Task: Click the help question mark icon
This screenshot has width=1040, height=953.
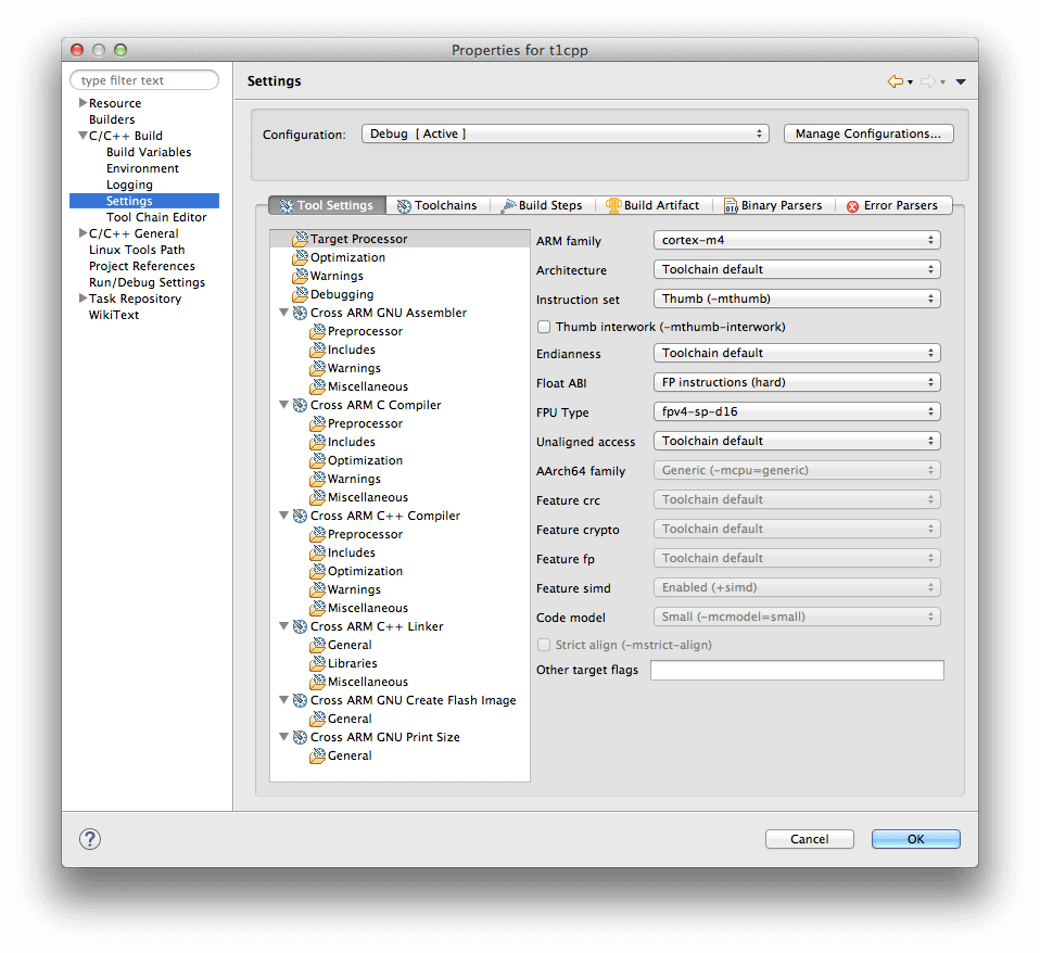Action: 90,839
